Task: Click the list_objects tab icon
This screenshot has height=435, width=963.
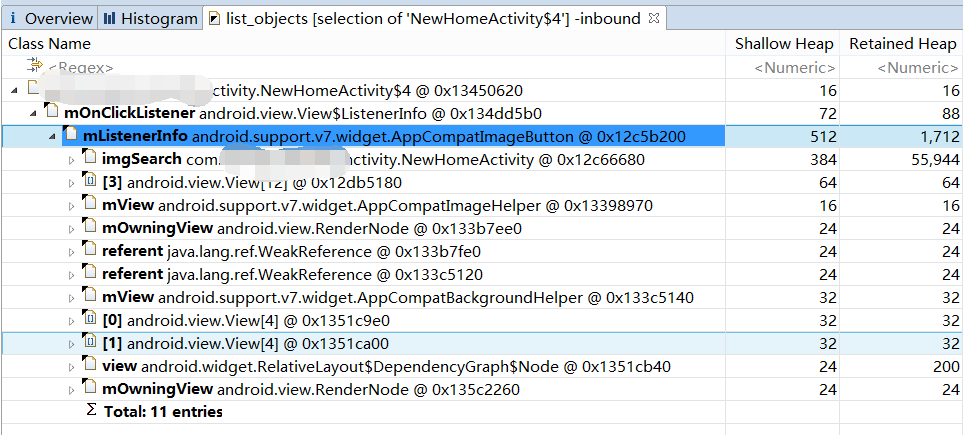Action: [215, 18]
